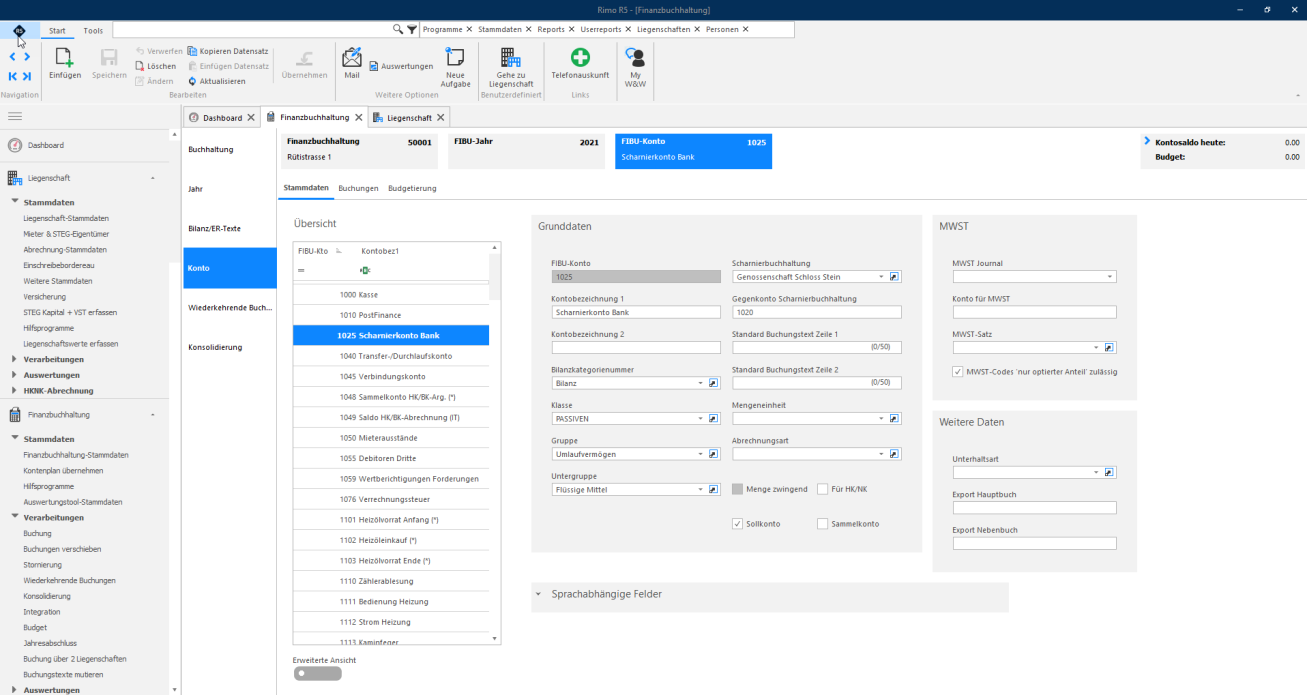
Task: Toggle the hamburger sidebar menu
Action: [15, 117]
